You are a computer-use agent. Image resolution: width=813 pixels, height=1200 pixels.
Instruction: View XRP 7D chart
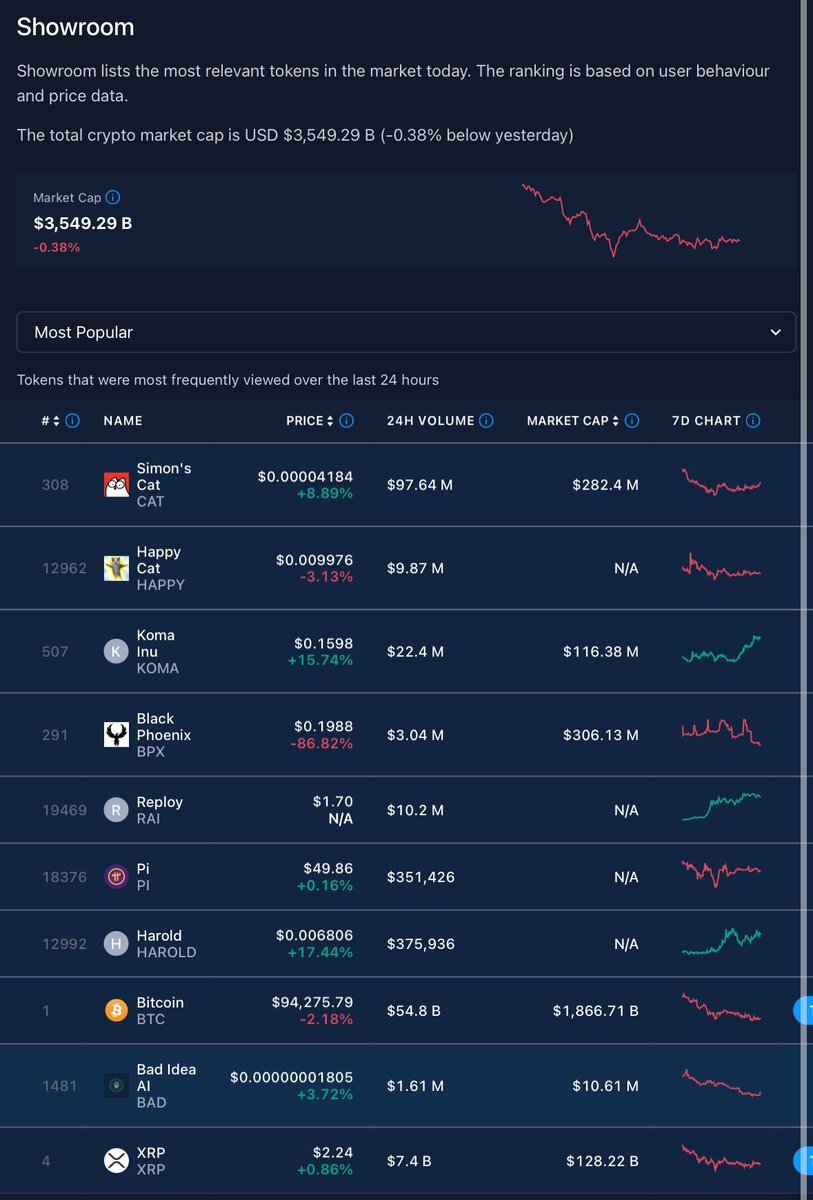[x=721, y=1159]
